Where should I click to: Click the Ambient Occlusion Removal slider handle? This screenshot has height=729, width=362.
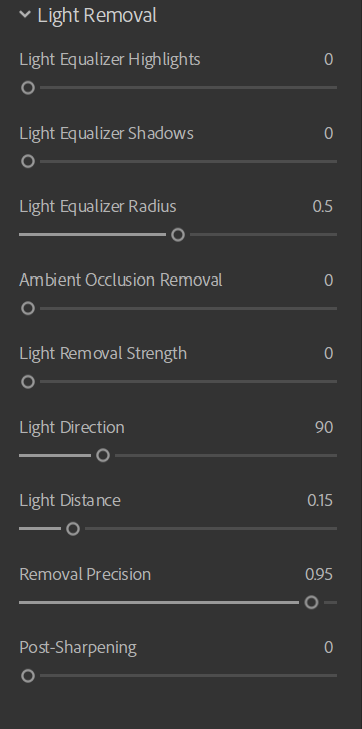[x=28, y=308]
